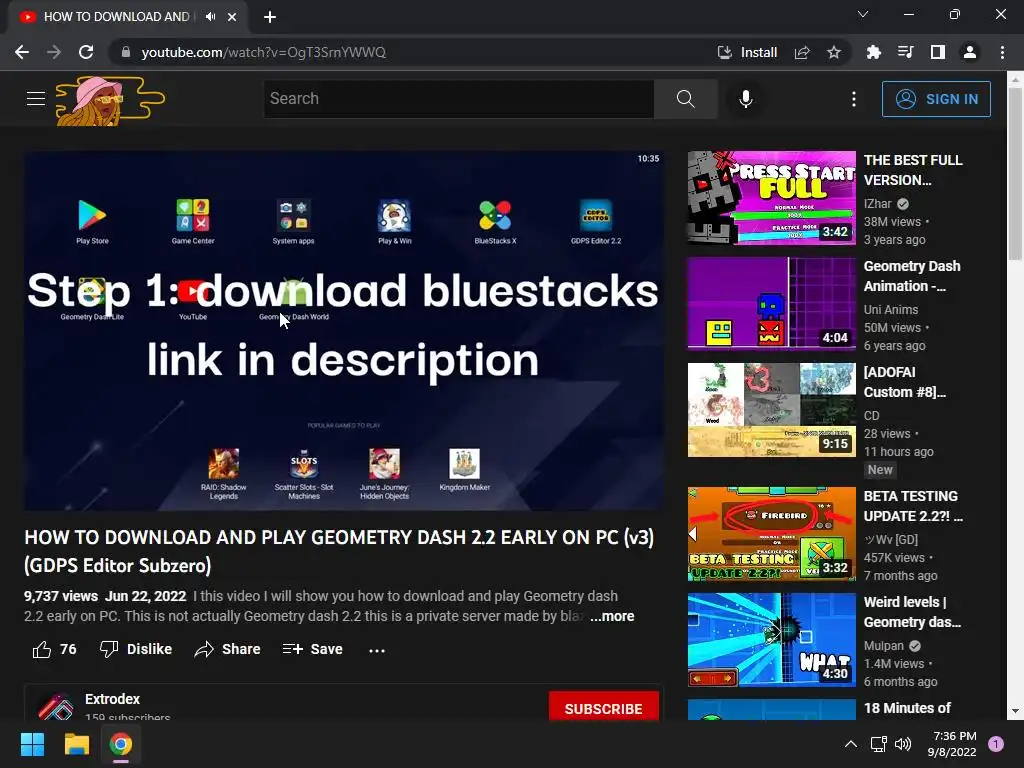Share the video via Share button

pos(228,649)
